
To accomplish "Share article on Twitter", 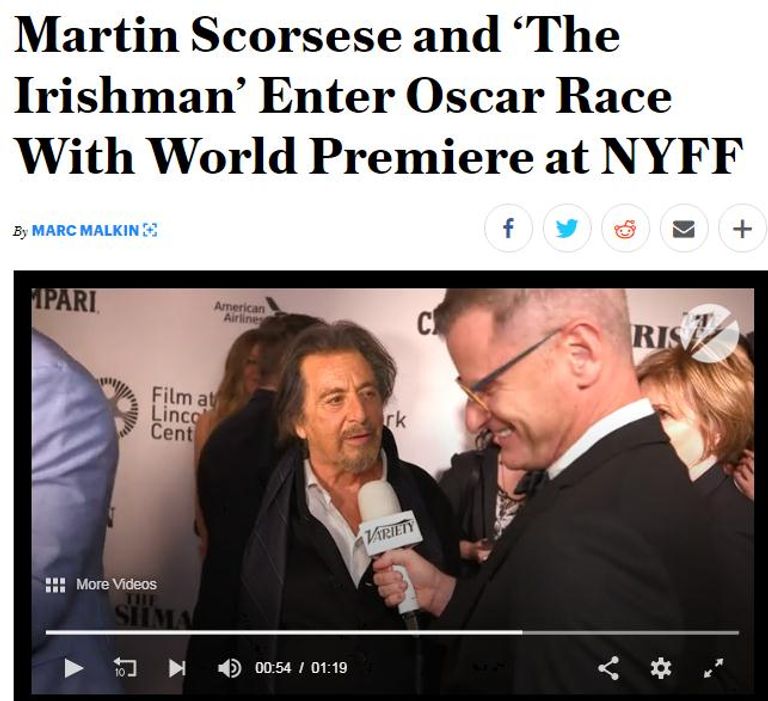I will click(567, 228).
